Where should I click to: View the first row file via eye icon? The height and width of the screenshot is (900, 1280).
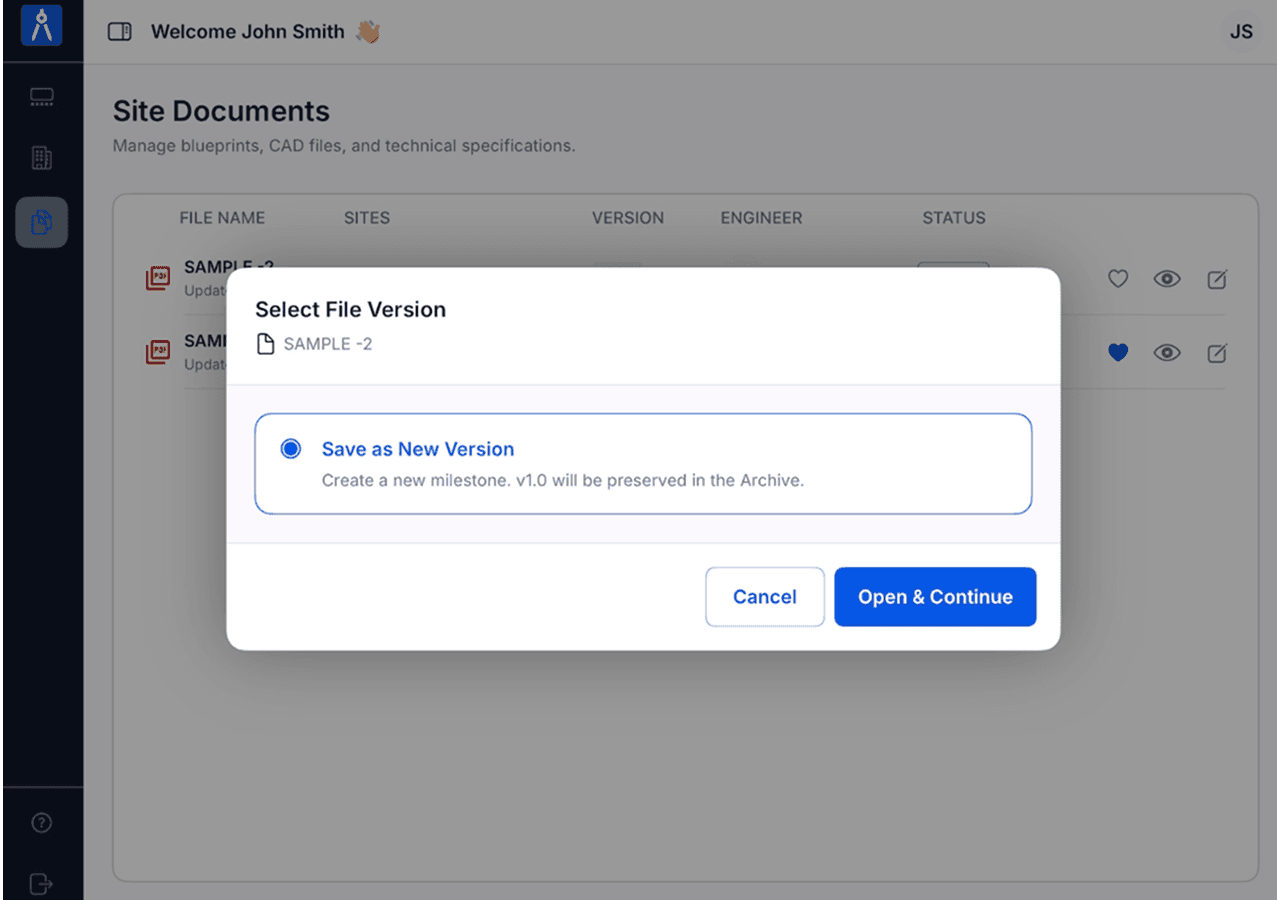(1167, 279)
